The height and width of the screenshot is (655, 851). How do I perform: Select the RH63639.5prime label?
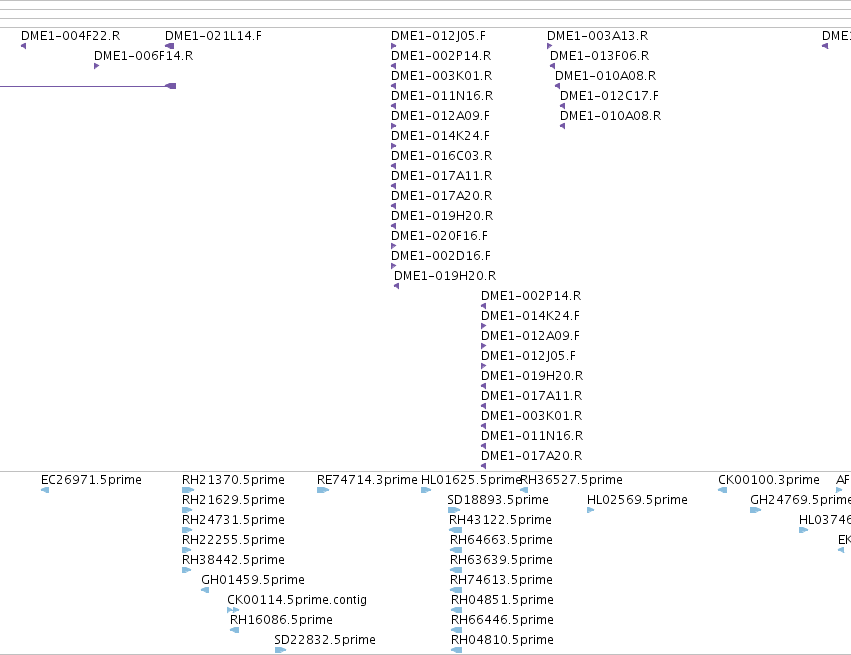501,560
